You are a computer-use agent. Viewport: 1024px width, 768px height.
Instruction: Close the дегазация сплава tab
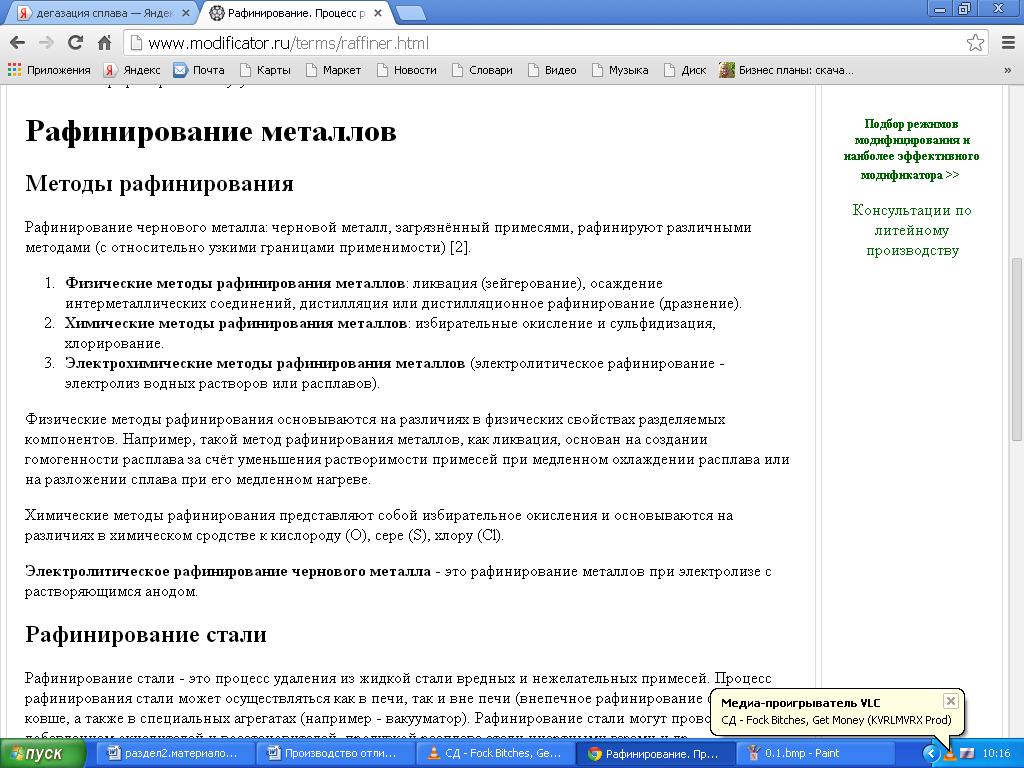click(x=186, y=13)
